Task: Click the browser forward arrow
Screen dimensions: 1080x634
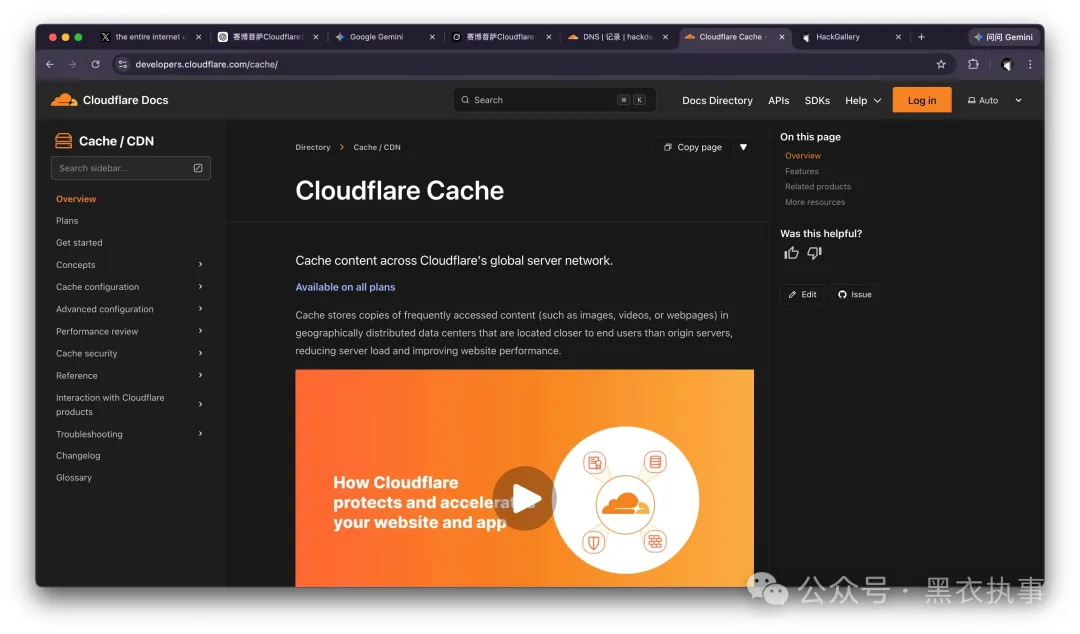Action: pos(72,64)
